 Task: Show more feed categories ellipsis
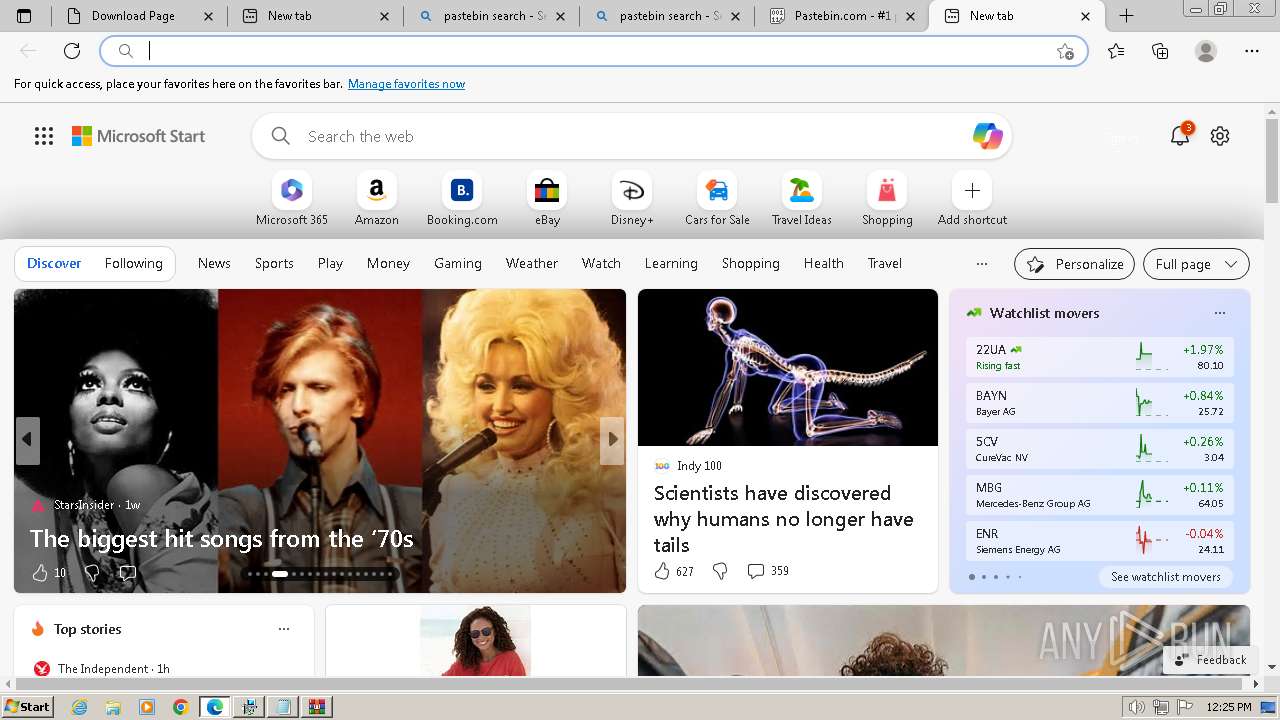(x=982, y=264)
